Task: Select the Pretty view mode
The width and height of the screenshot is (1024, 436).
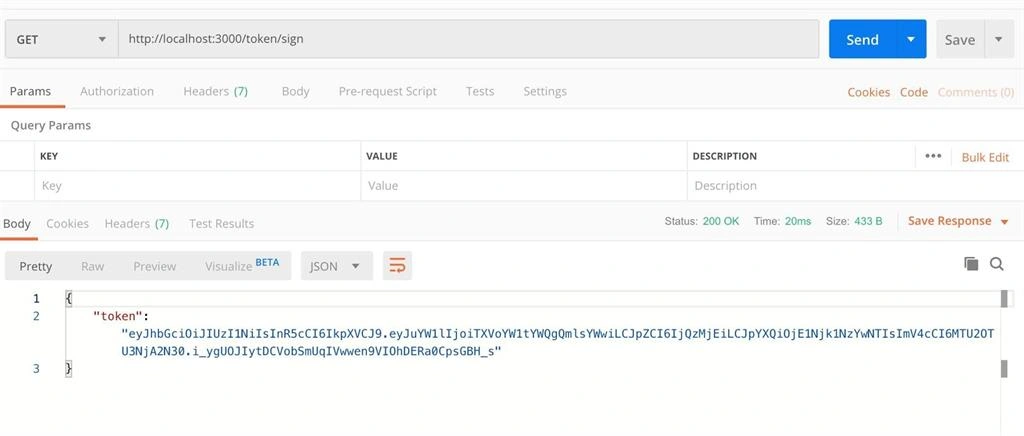Action: [35, 266]
